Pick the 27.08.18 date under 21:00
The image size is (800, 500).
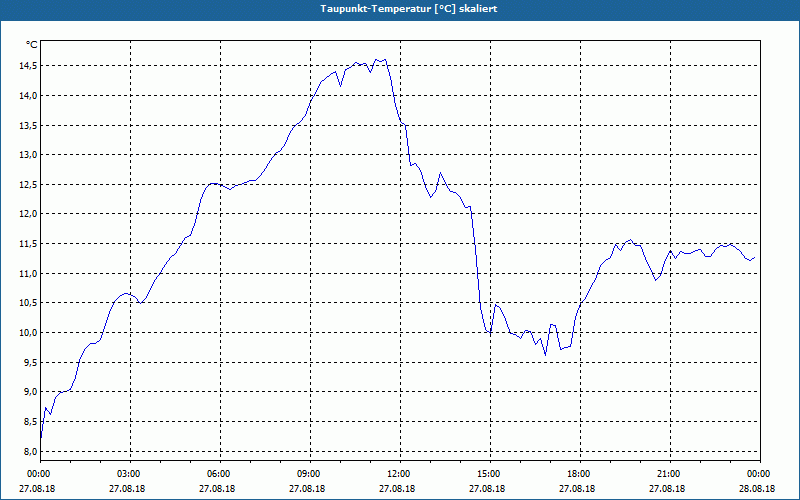coord(667,489)
